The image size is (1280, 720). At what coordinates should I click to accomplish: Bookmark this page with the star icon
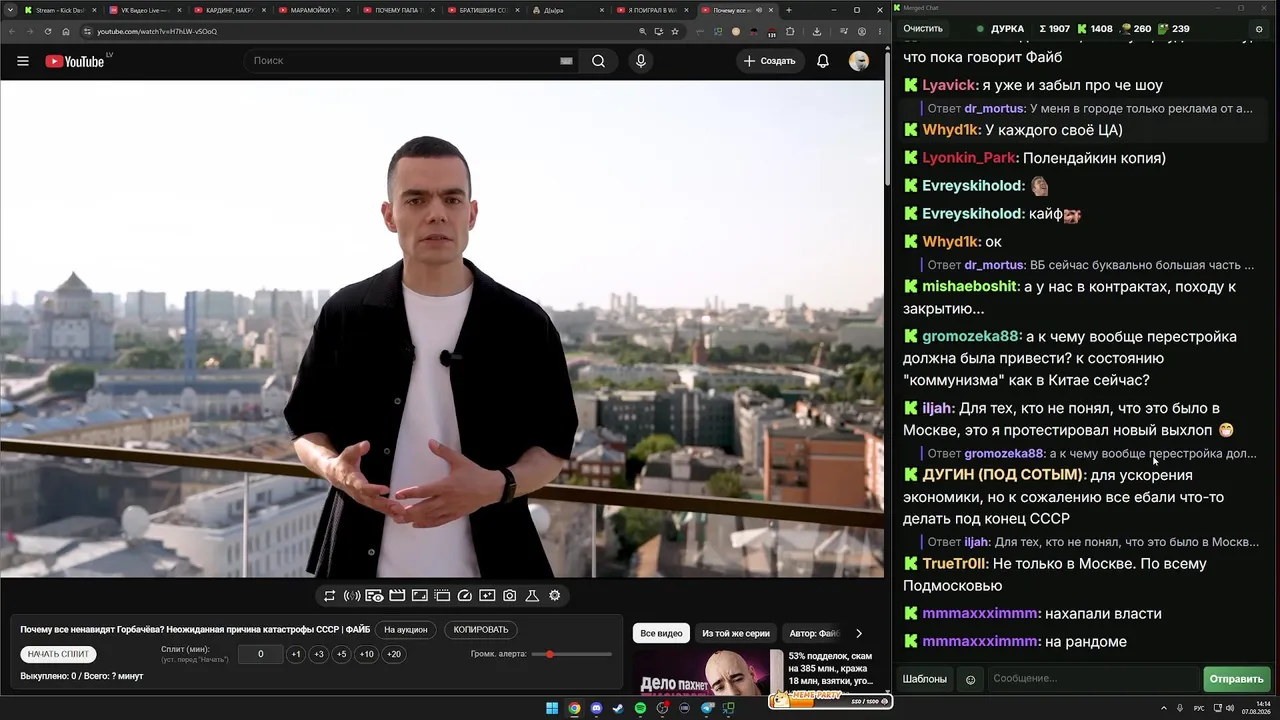pos(675,31)
